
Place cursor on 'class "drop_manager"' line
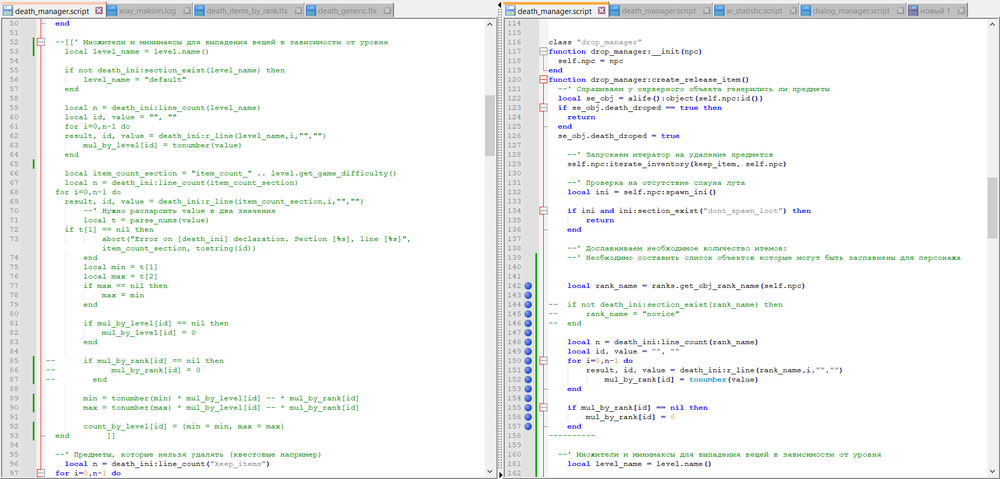click(x=594, y=42)
